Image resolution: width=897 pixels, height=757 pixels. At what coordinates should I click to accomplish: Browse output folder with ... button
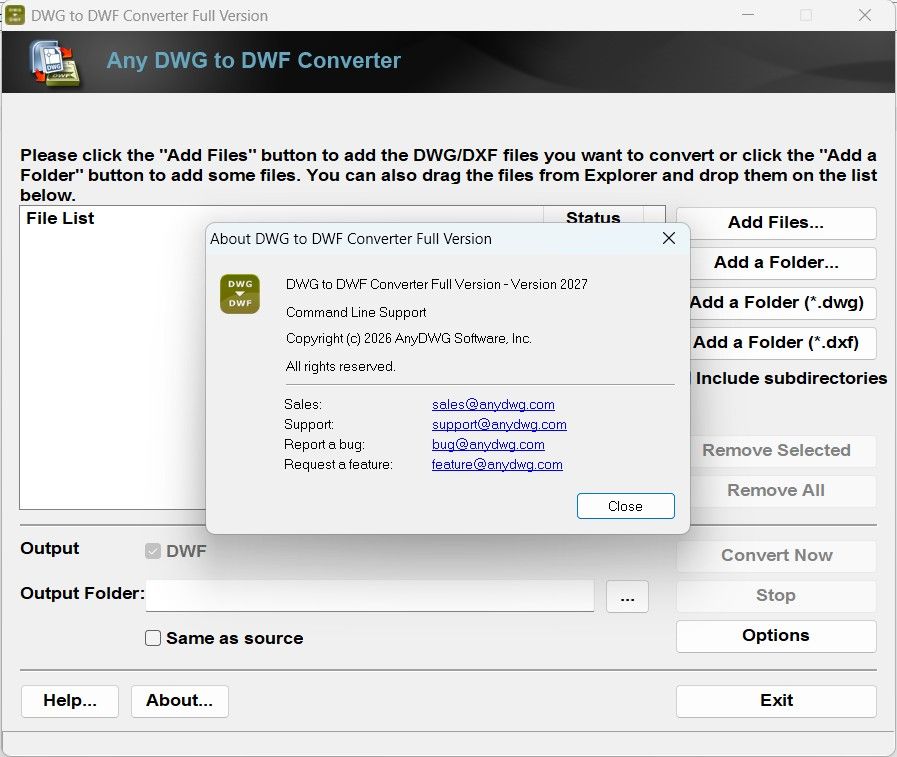[x=627, y=597]
